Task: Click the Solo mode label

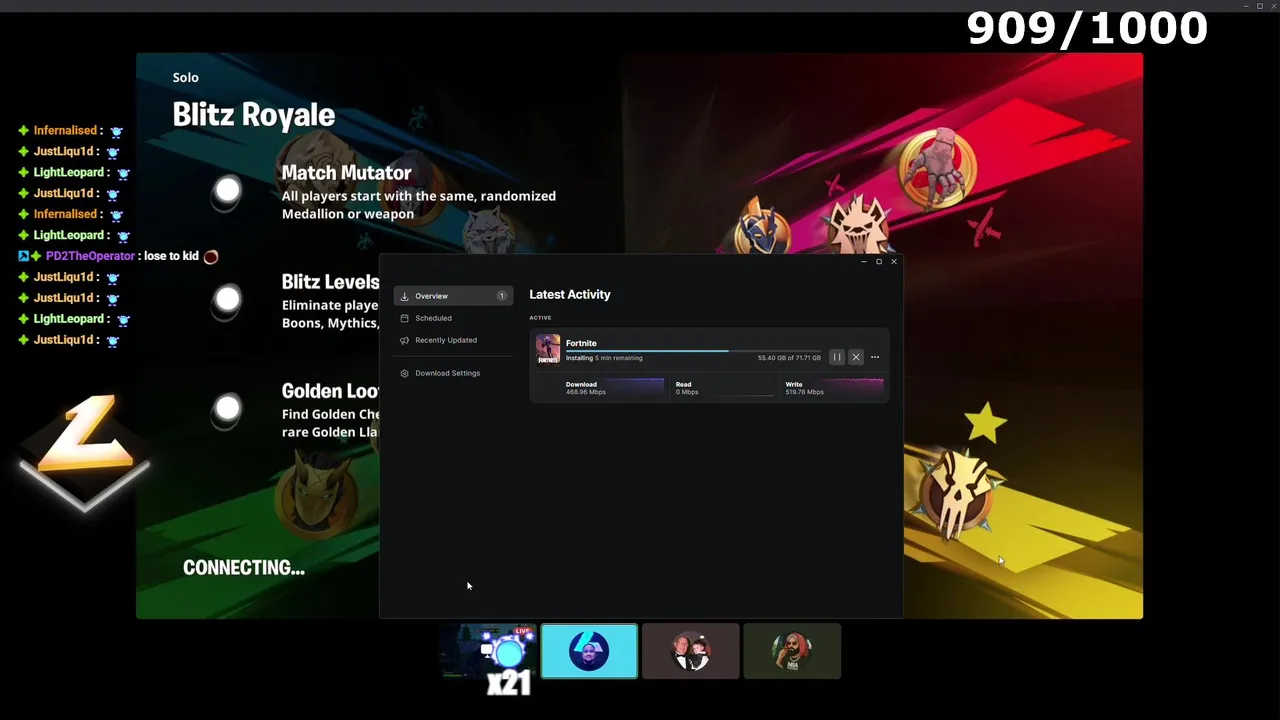Action: coord(185,78)
